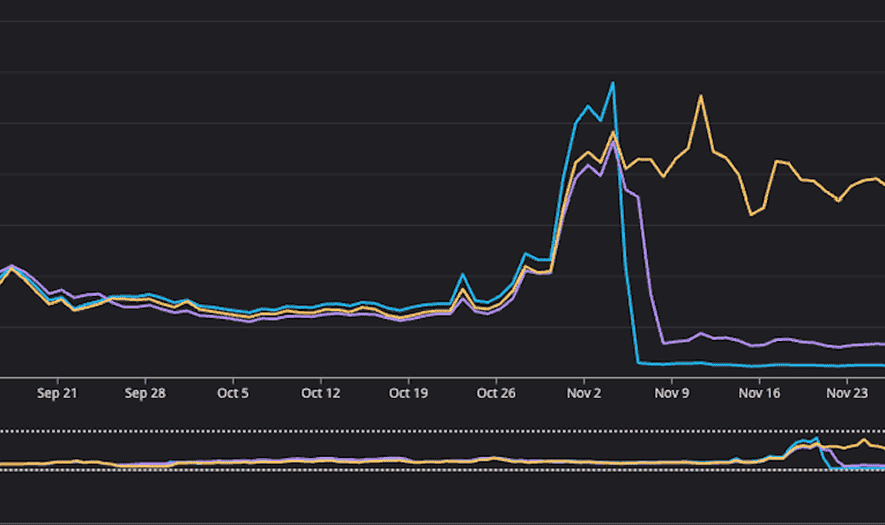Viewport: 885px width, 525px height.
Task: Click the yellow line's dip before Nov 16
Action: 752,214
